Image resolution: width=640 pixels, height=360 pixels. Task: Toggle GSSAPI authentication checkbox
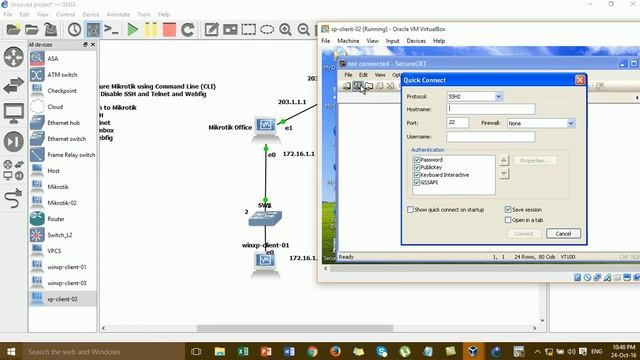pyautogui.click(x=417, y=182)
